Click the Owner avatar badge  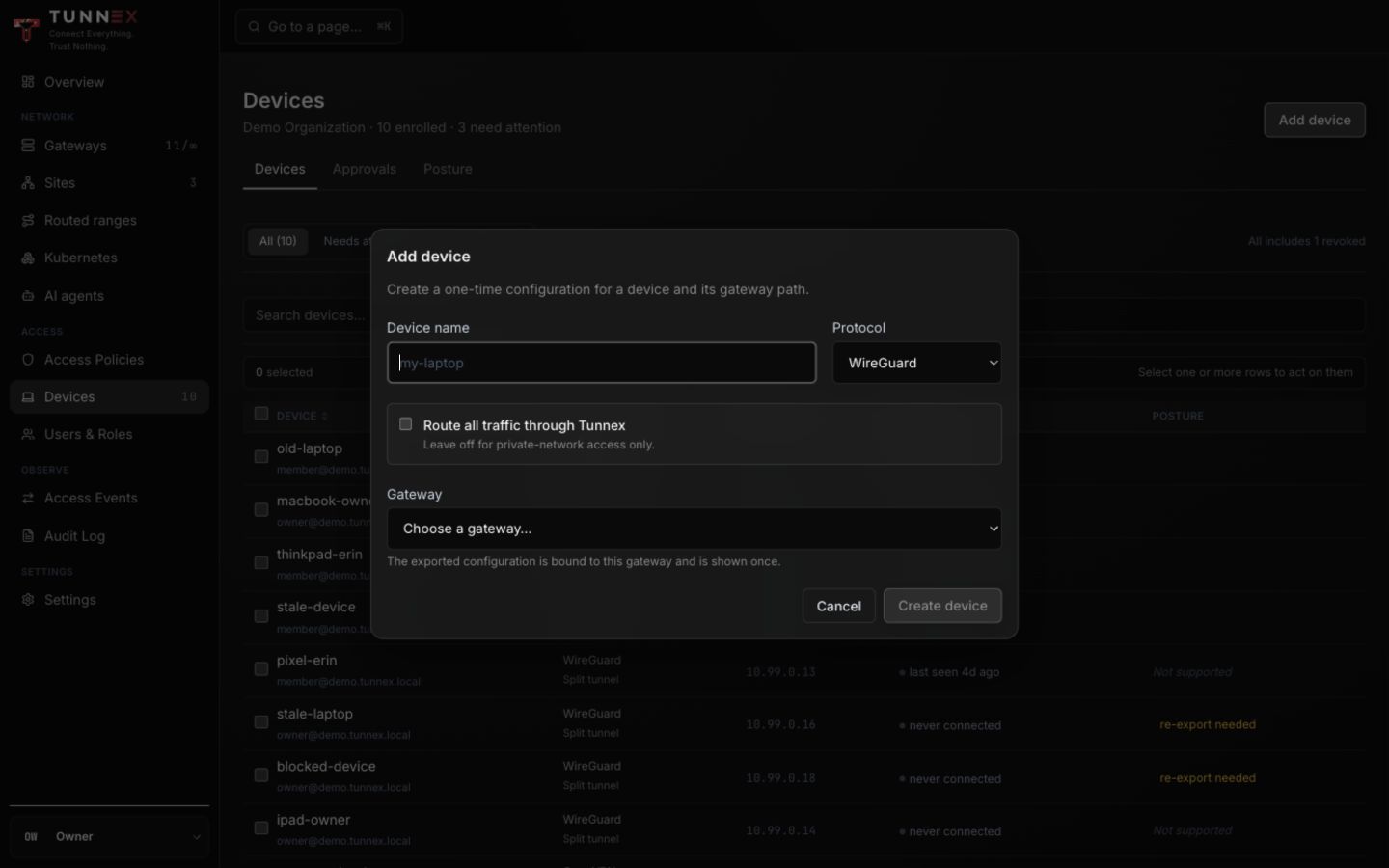(31, 837)
